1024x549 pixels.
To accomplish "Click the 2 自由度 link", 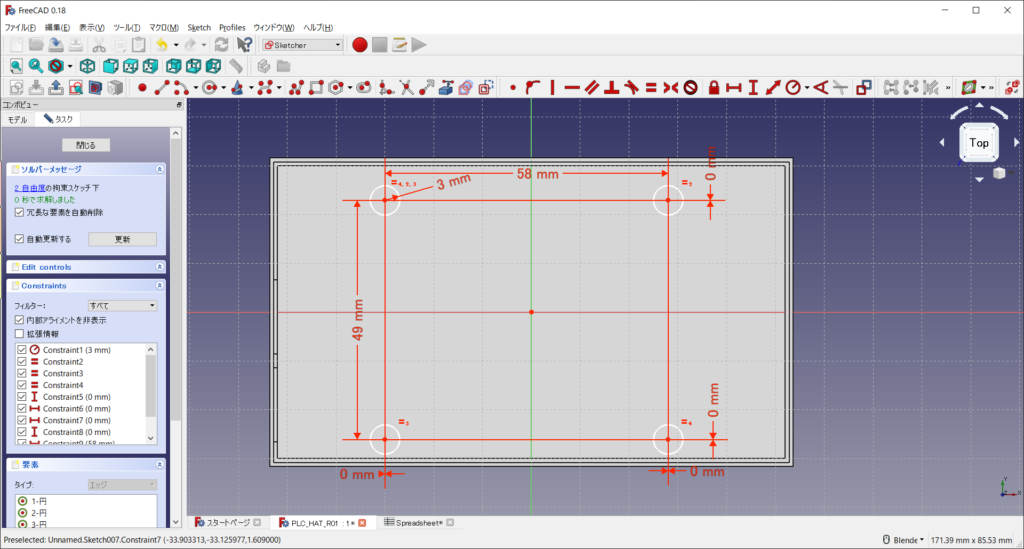I will tap(31, 188).
